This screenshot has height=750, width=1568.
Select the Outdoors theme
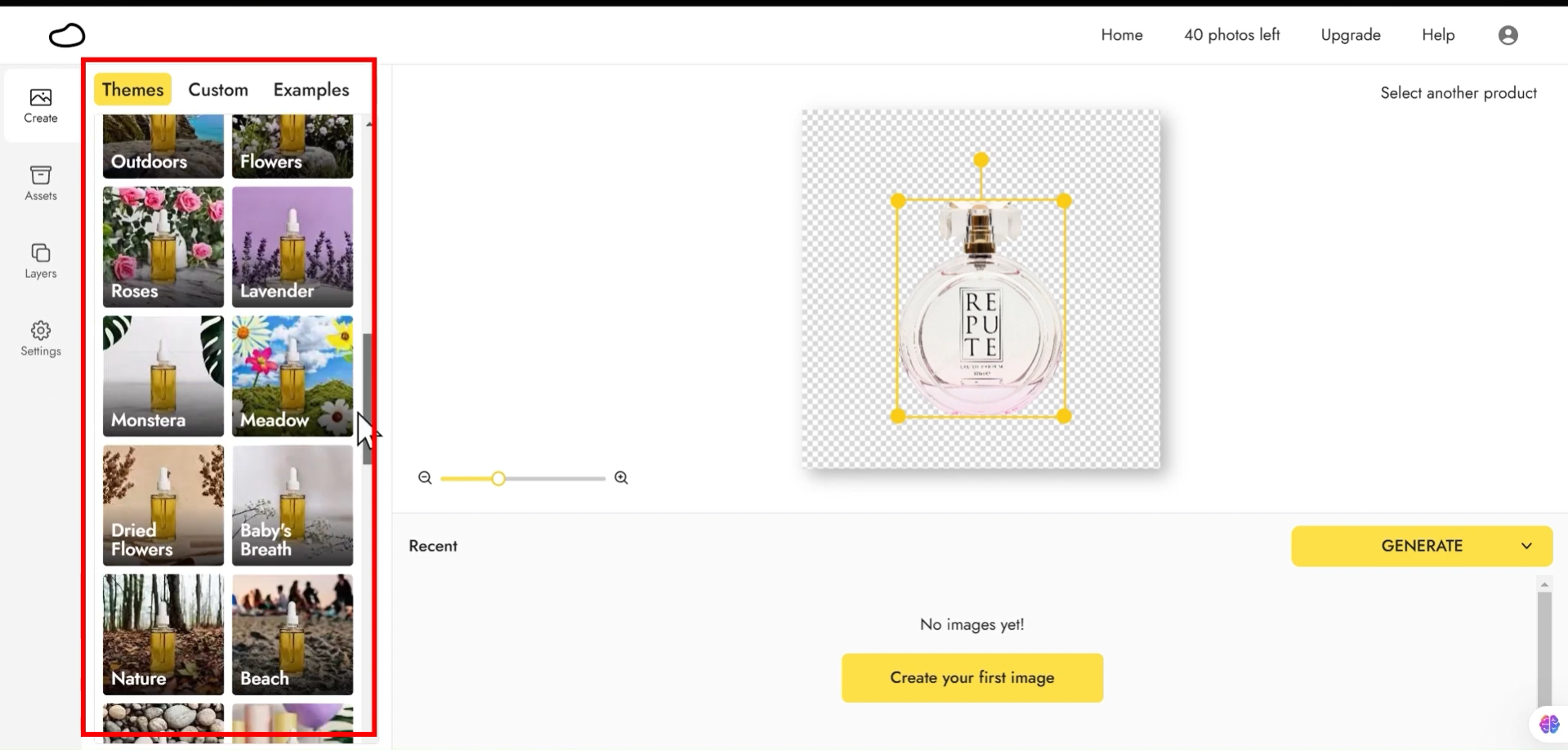[x=163, y=147]
